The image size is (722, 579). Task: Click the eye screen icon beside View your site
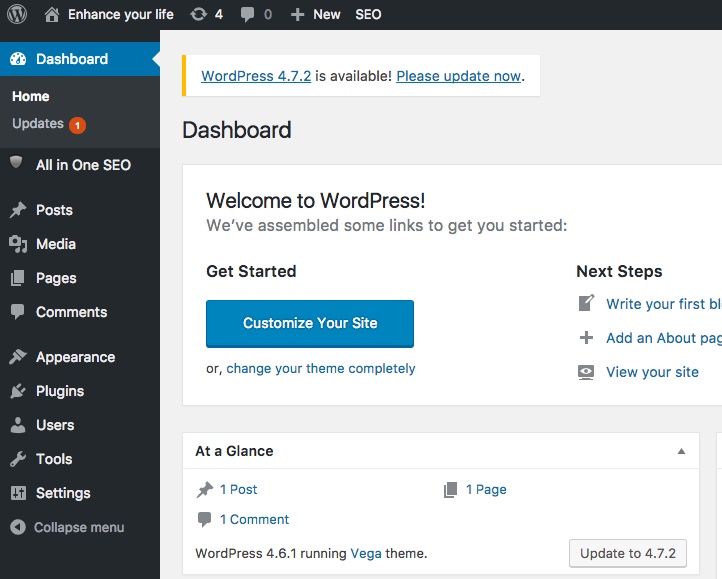pyautogui.click(x=586, y=372)
